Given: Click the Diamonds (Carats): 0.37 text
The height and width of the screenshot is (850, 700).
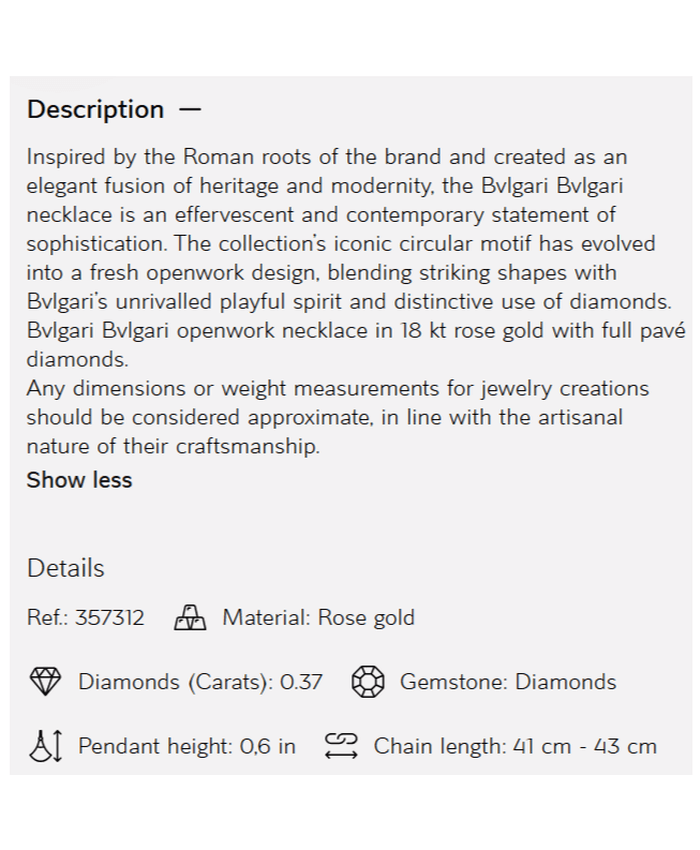Looking at the screenshot, I should coord(200,682).
